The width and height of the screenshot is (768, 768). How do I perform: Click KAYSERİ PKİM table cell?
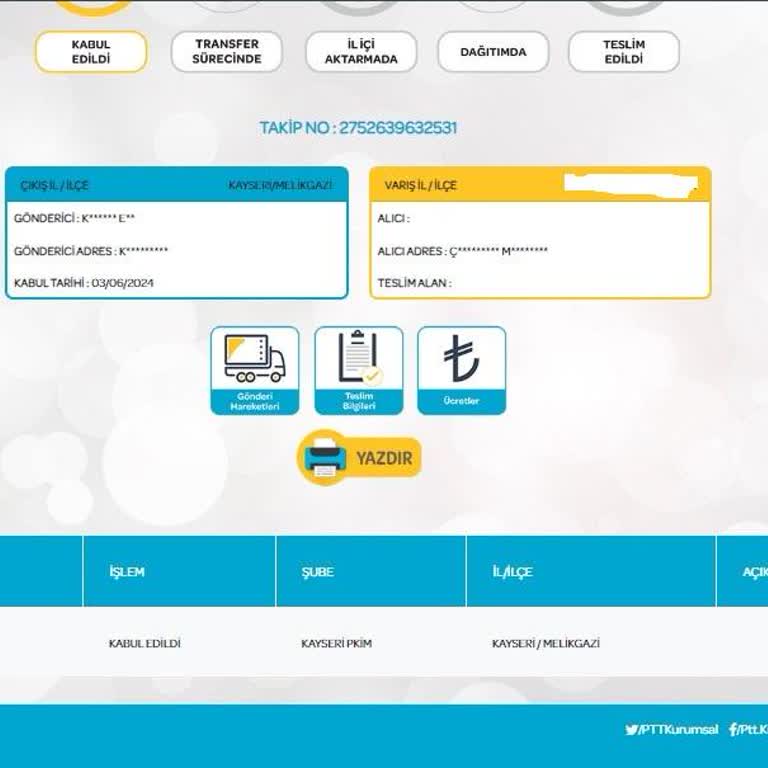pos(336,643)
